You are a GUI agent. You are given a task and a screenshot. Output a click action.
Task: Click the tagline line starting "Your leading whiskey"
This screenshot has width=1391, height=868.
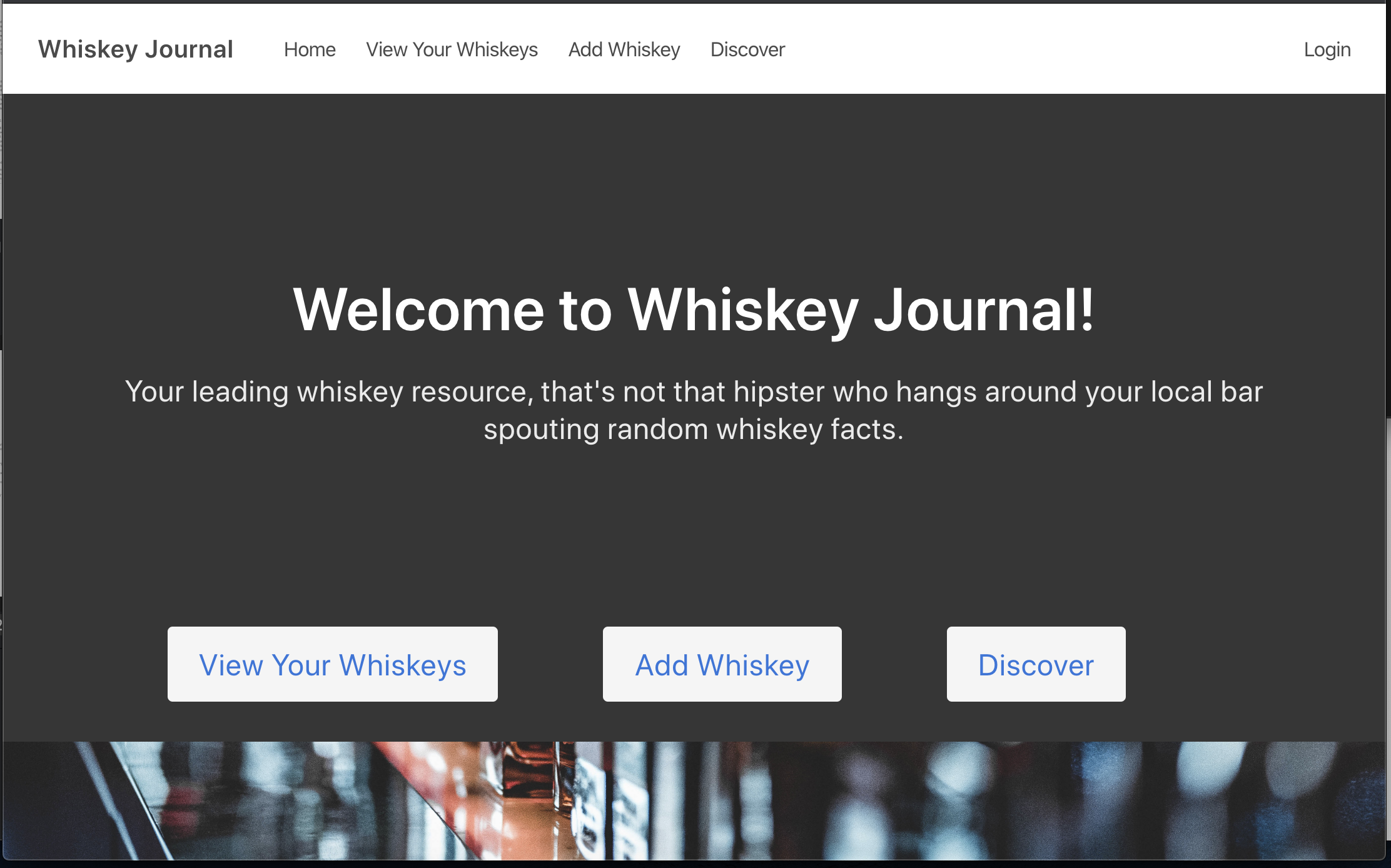pos(694,392)
